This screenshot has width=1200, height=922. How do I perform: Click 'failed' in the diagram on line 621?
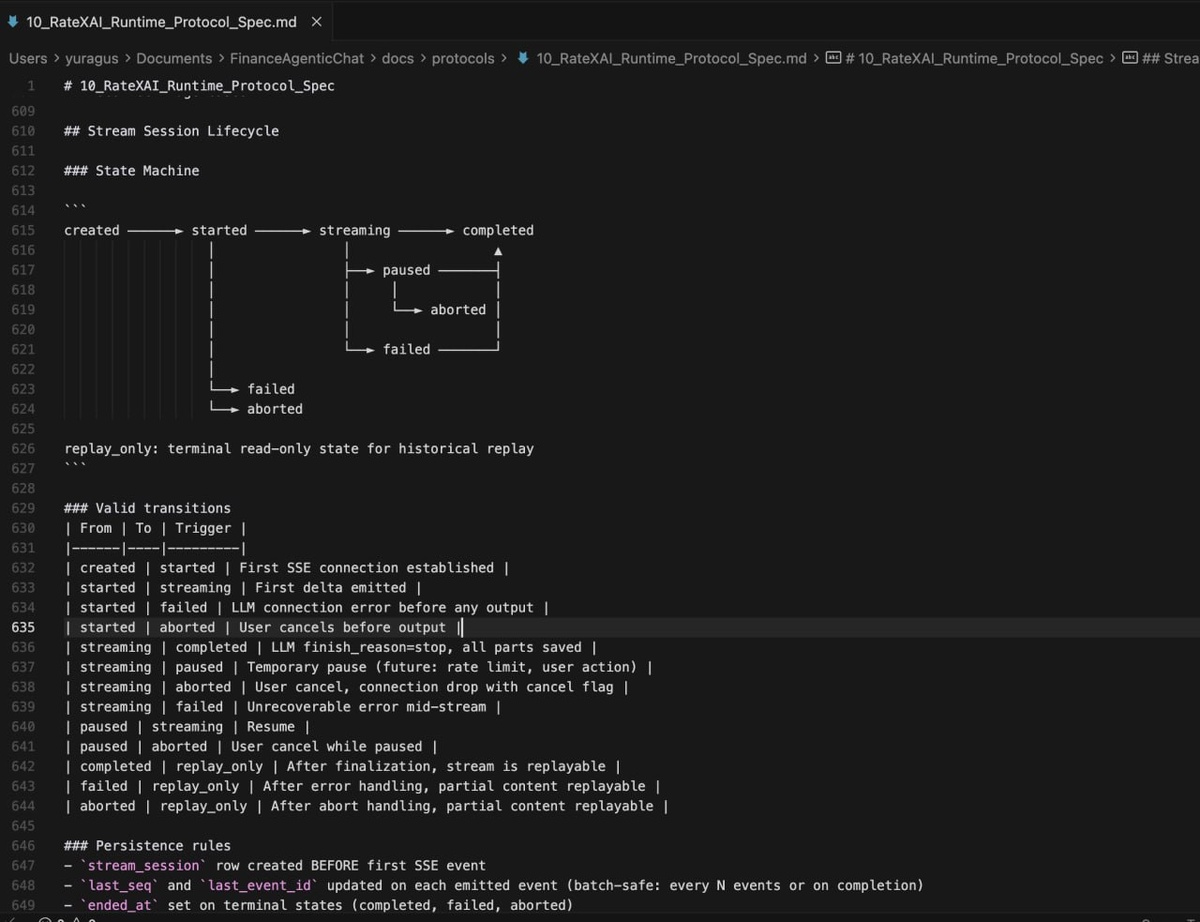coord(406,349)
